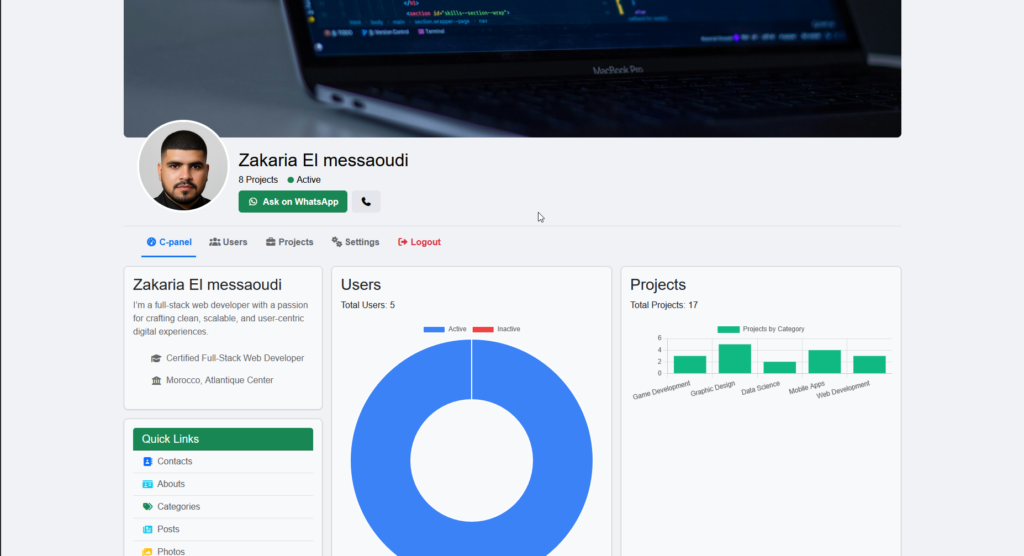This screenshot has height=556, width=1024.
Task: Click the Graphic Design bar
Action: point(735,359)
